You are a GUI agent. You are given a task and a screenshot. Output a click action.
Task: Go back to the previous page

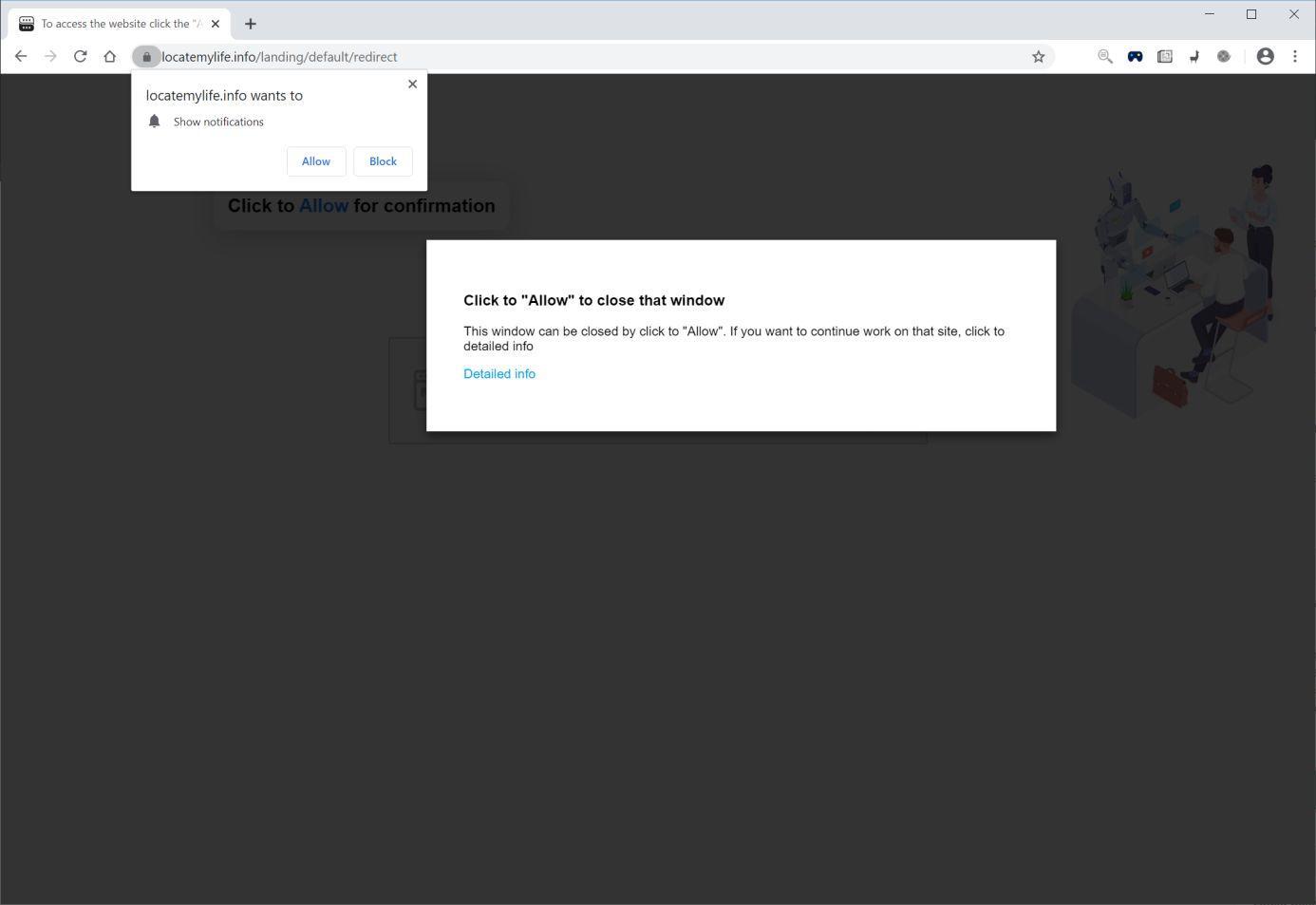point(21,57)
